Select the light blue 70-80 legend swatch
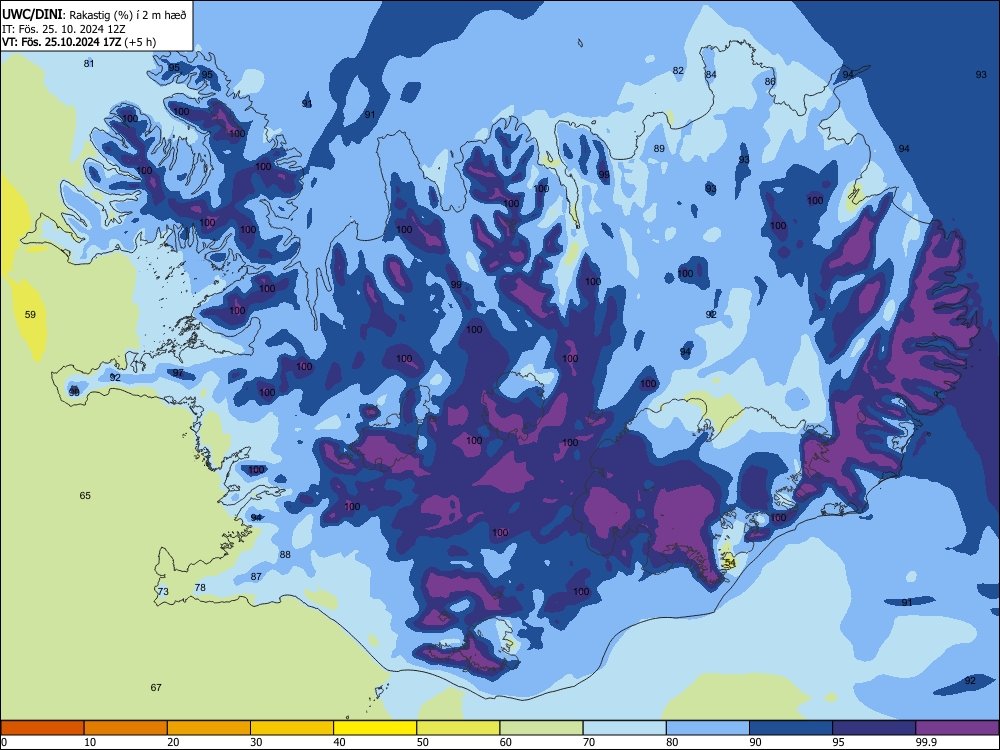 point(624,728)
